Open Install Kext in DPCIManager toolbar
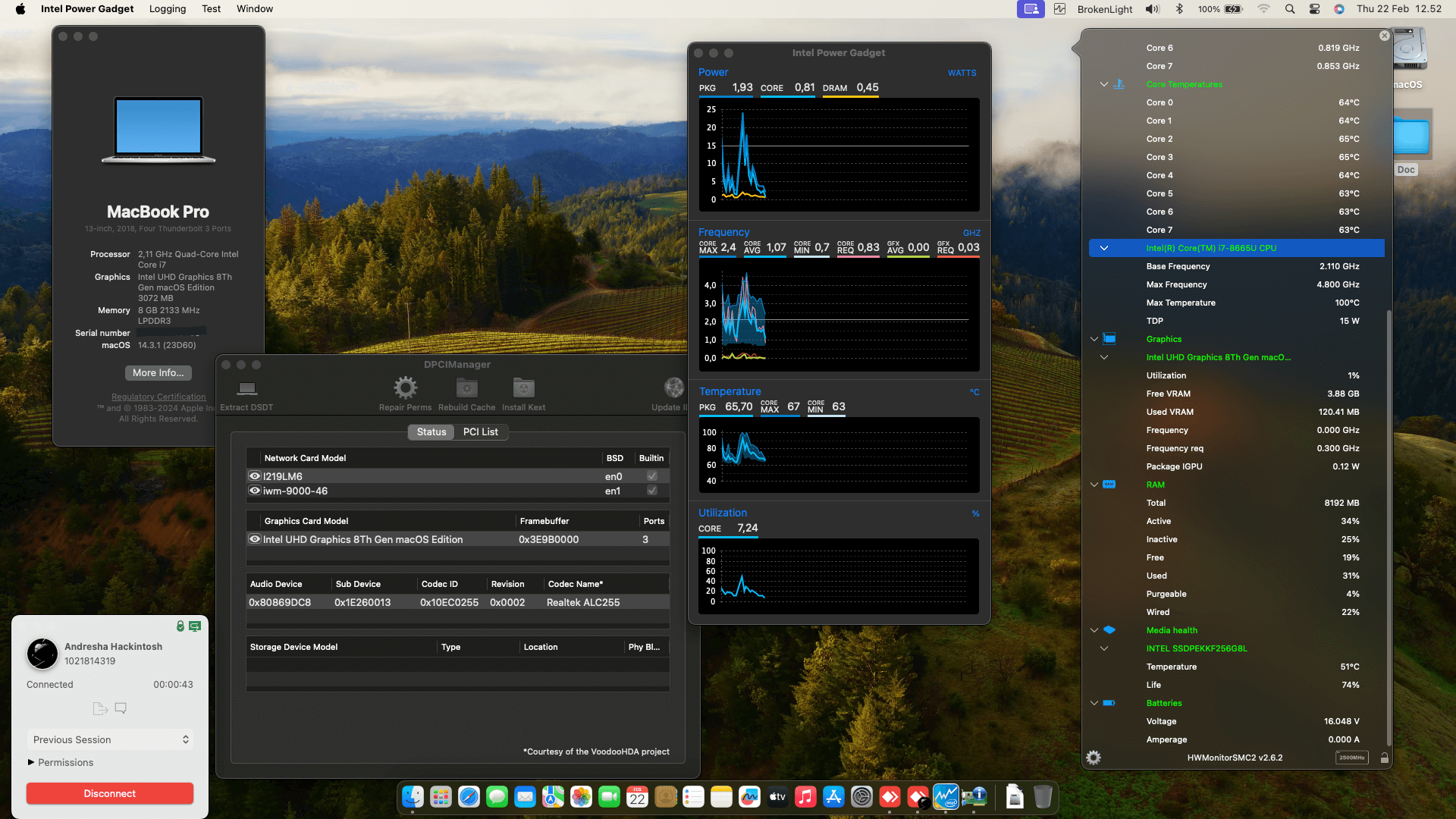This screenshot has width=1456, height=819. pos(523,388)
